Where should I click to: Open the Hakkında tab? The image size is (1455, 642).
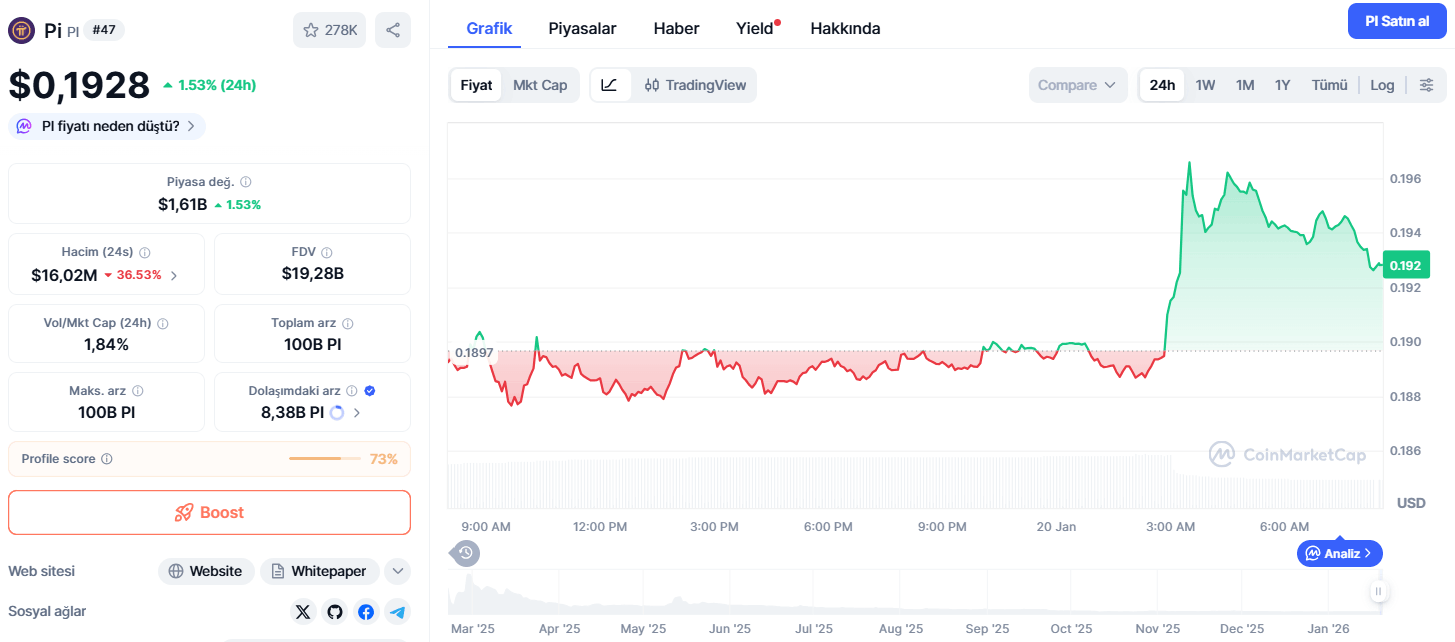[x=845, y=28]
